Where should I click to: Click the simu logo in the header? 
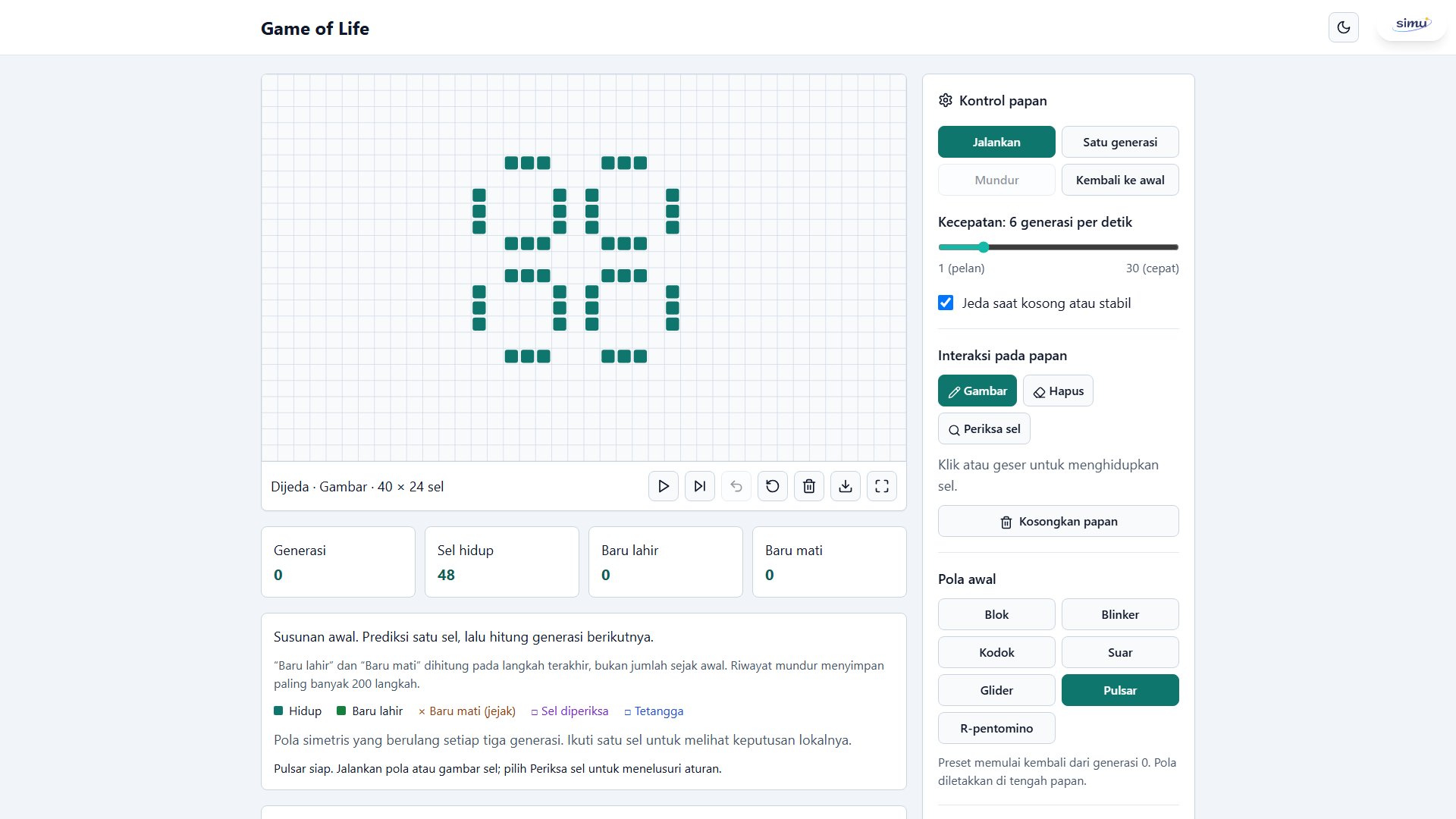pyautogui.click(x=1412, y=24)
